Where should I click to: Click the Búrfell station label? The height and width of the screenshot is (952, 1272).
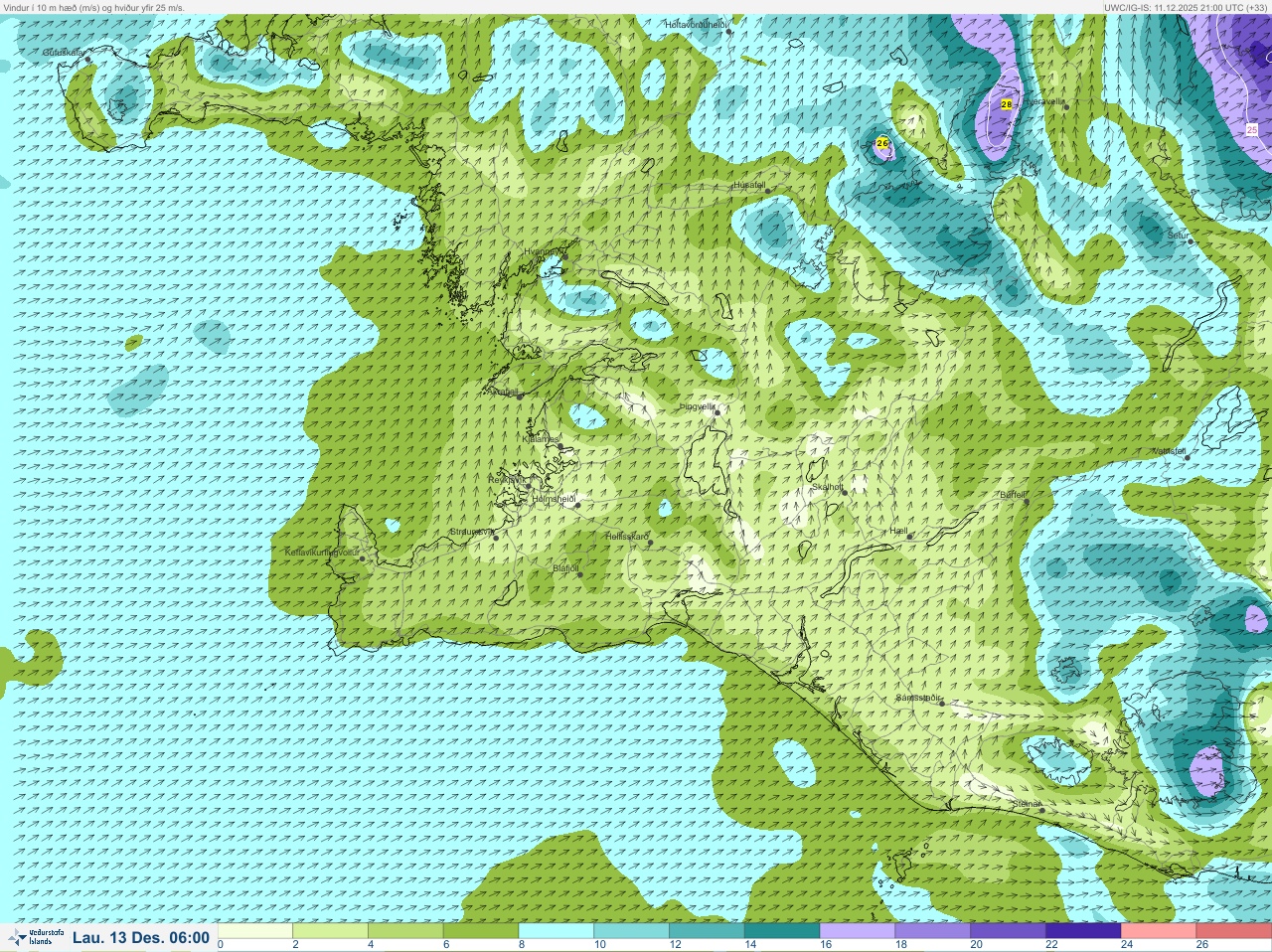[x=1013, y=494]
